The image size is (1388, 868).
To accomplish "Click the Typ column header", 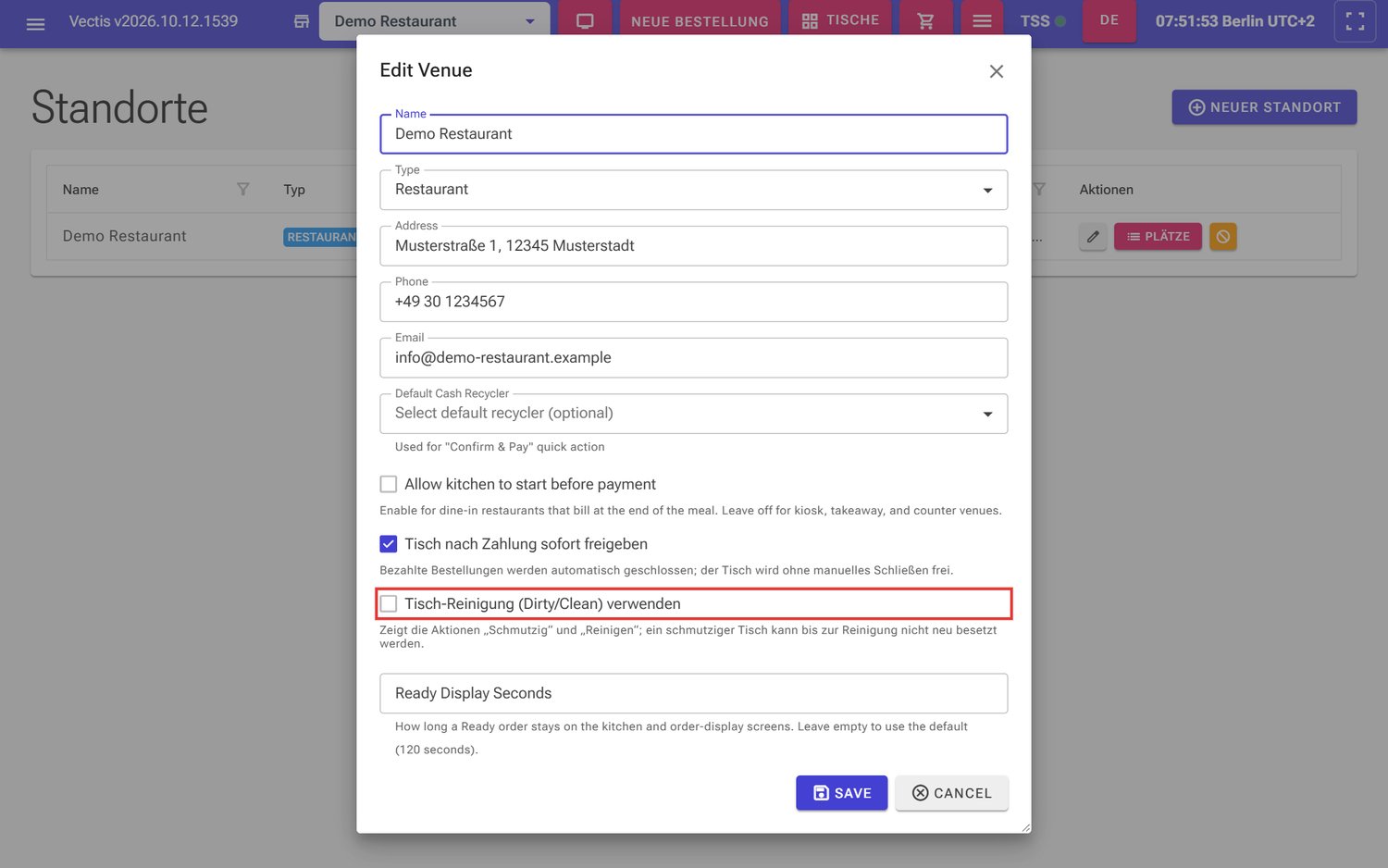I will tap(294, 190).
